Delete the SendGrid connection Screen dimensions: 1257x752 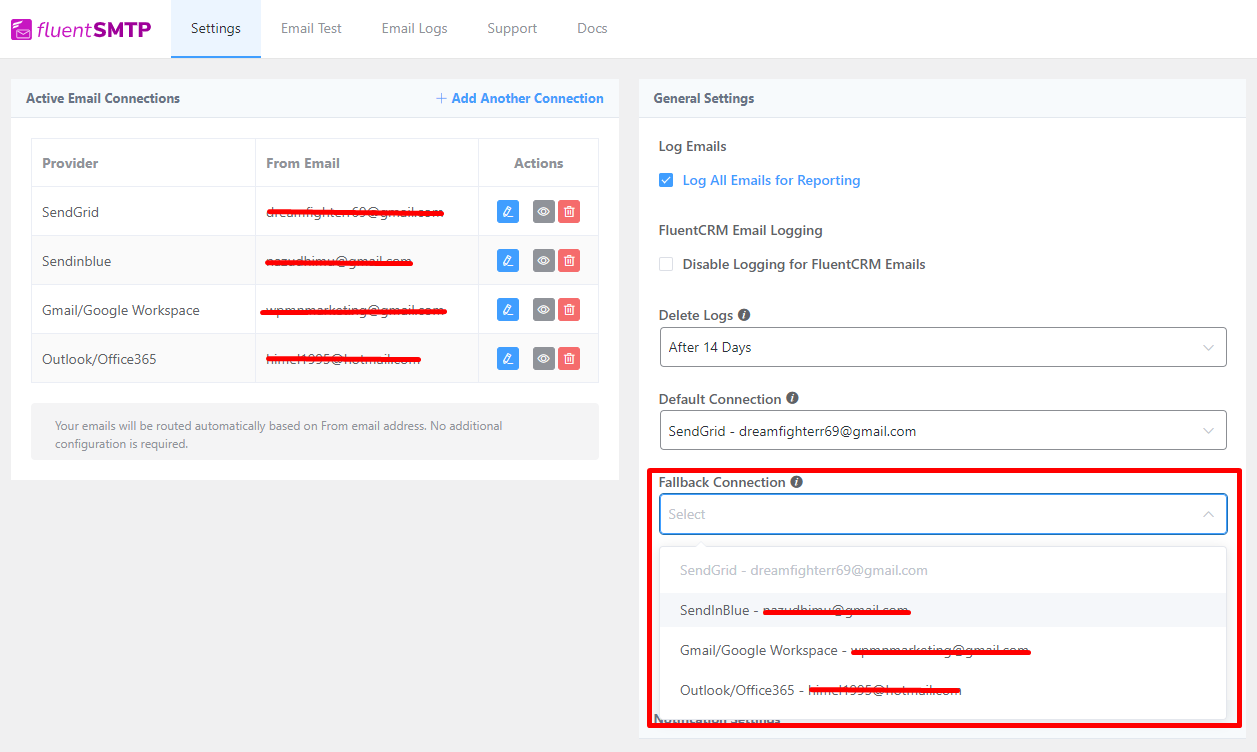point(569,211)
